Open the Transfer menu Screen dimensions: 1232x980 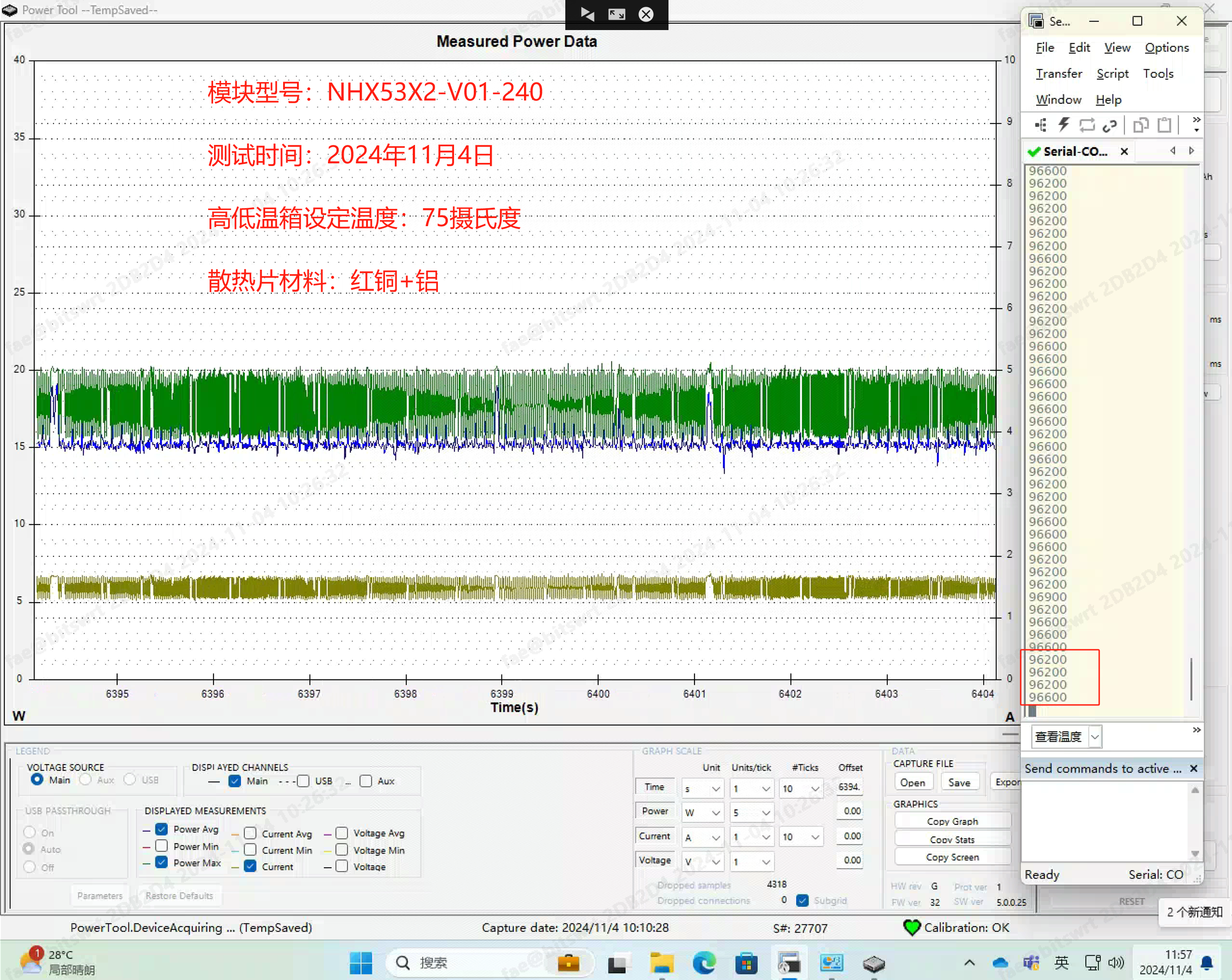[1058, 74]
